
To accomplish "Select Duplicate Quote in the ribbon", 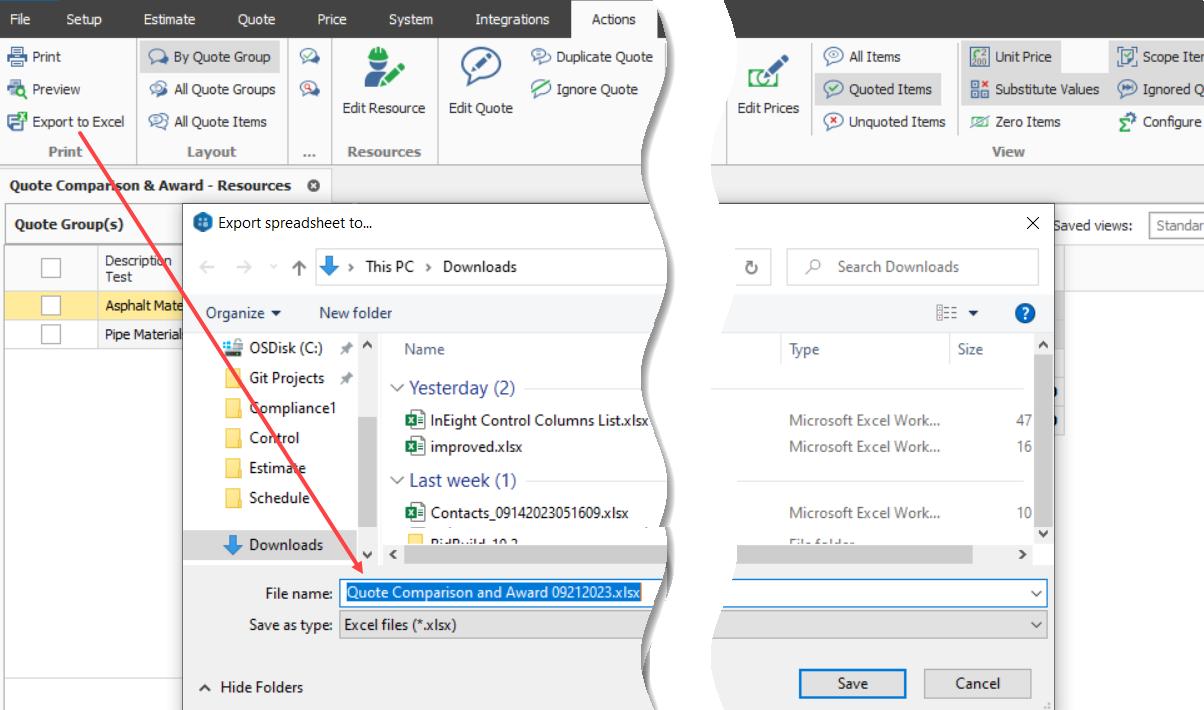I will pos(540,57).
